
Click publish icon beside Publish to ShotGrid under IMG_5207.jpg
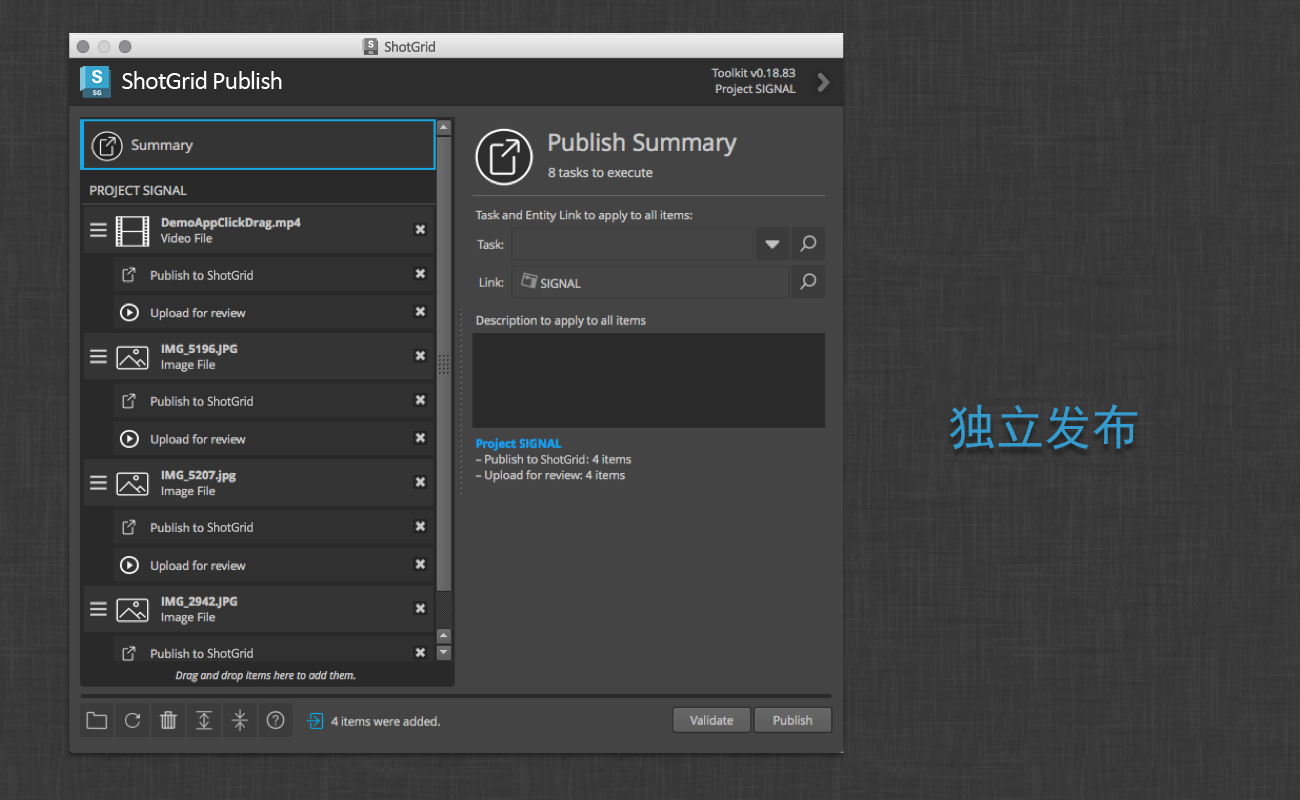tap(129, 527)
